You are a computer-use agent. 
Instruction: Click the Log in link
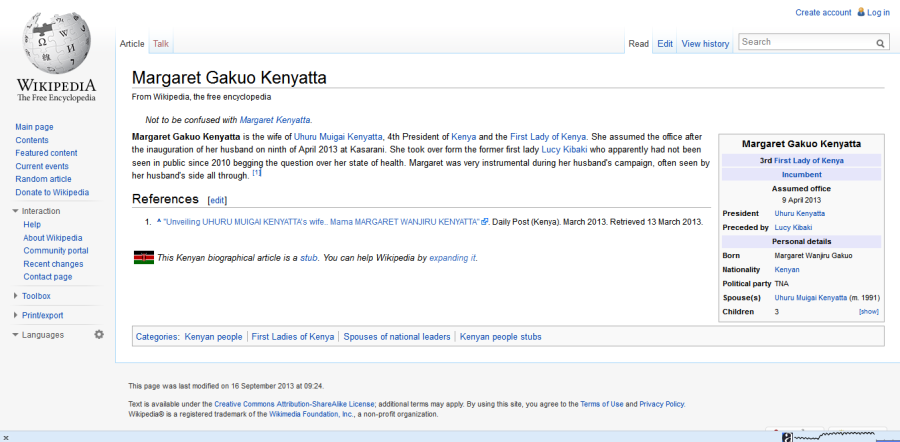point(878,13)
